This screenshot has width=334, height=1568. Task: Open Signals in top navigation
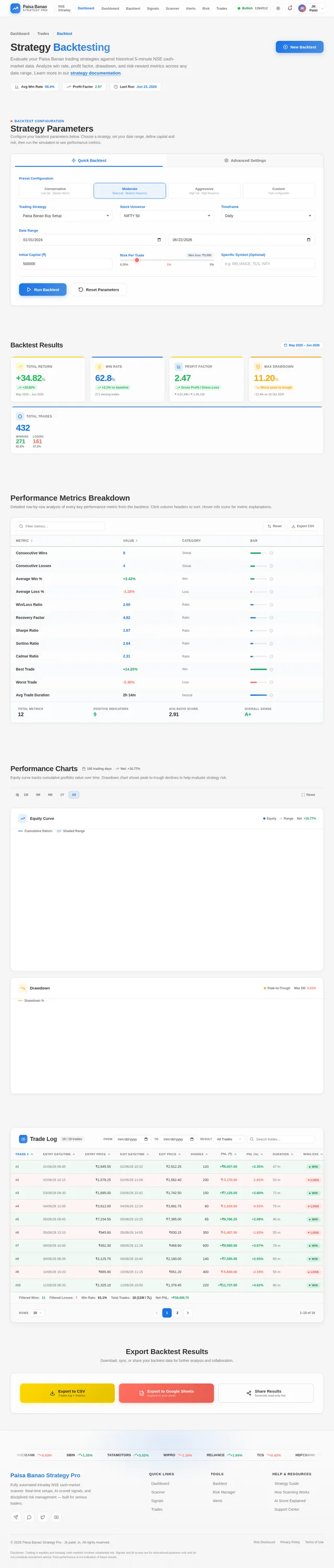click(x=153, y=8)
